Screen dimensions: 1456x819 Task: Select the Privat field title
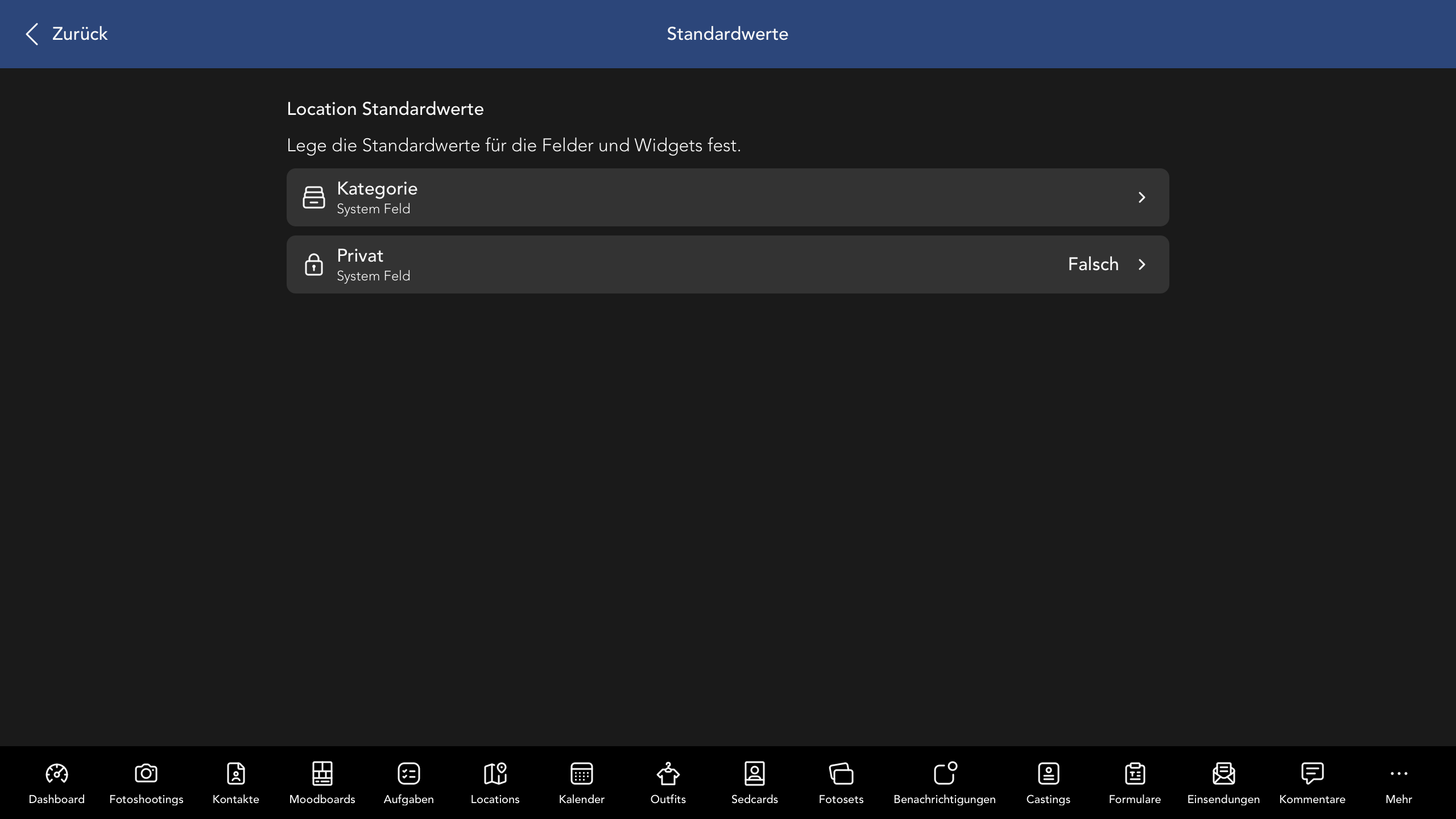pos(360,255)
